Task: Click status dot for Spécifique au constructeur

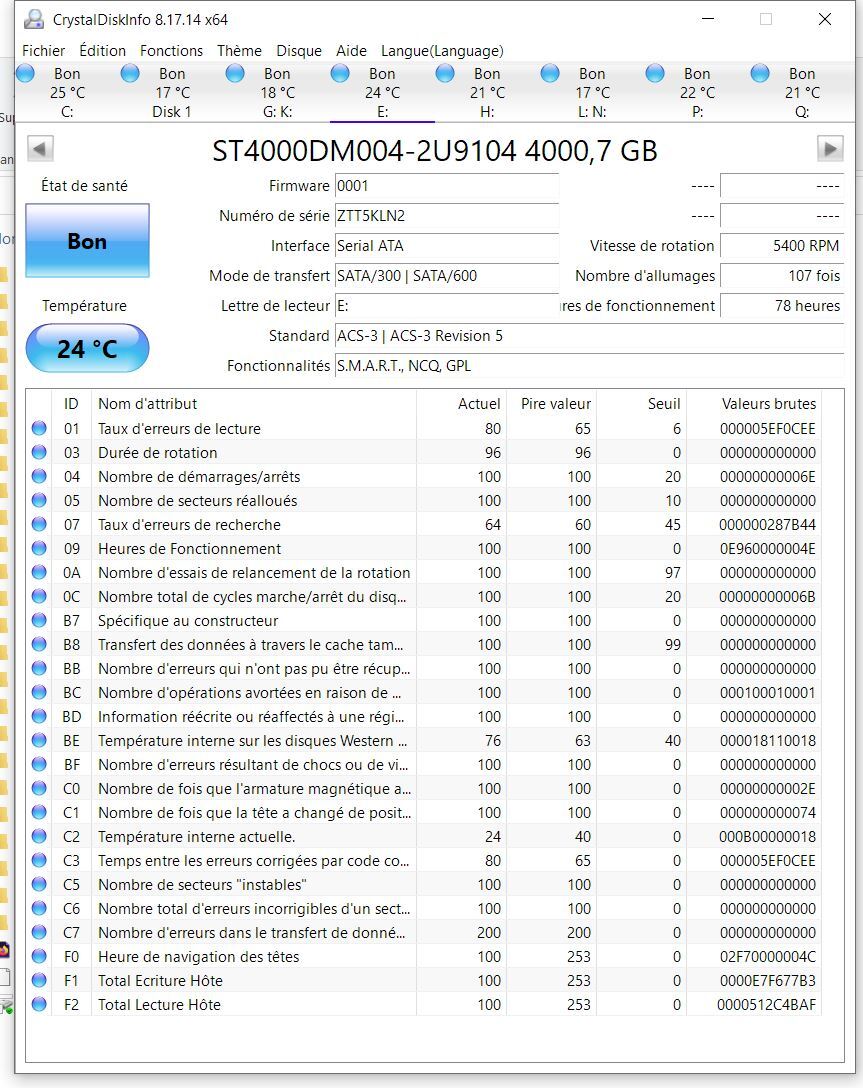Action: [x=39, y=620]
